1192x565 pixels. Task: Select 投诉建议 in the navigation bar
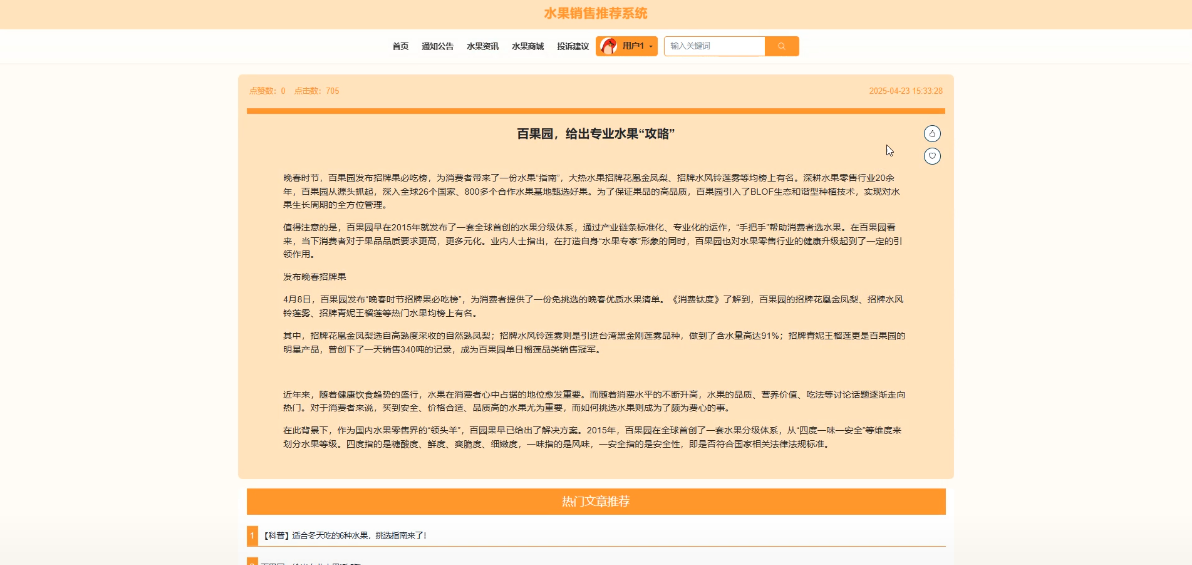pos(573,46)
